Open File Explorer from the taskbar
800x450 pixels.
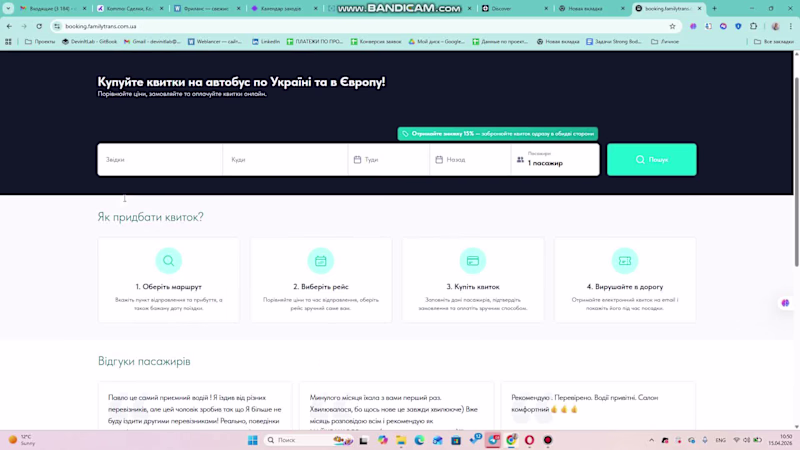401,440
